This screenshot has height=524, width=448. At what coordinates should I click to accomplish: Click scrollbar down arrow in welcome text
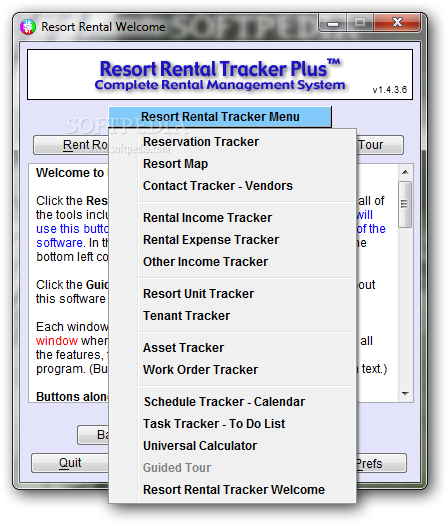(405, 394)
